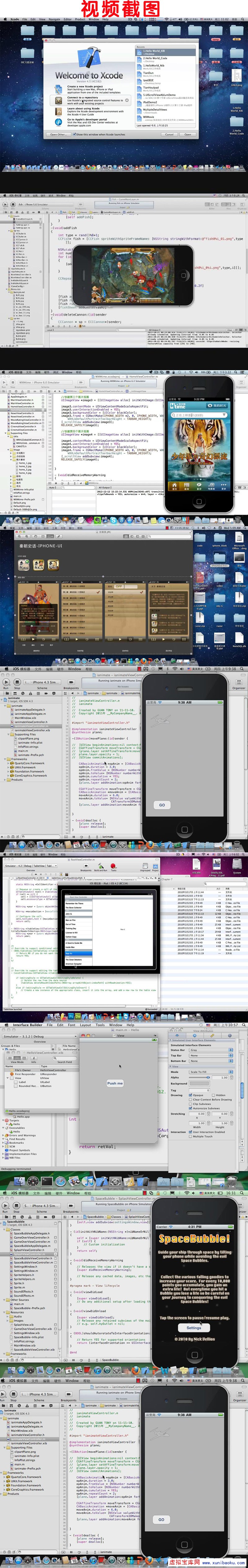Click the Apple developer portal icon
This screenshot has height=1568, width=248.
59,122
